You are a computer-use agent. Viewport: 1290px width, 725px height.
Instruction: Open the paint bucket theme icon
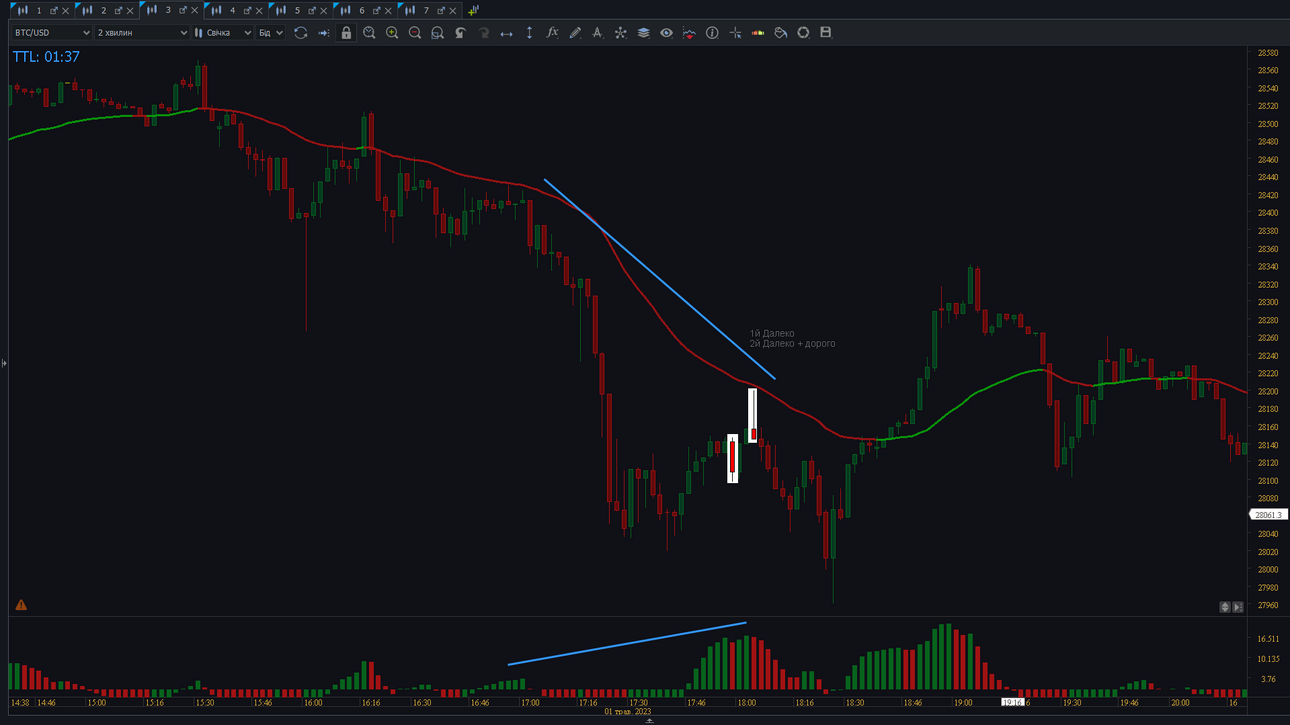coord(781,33)
